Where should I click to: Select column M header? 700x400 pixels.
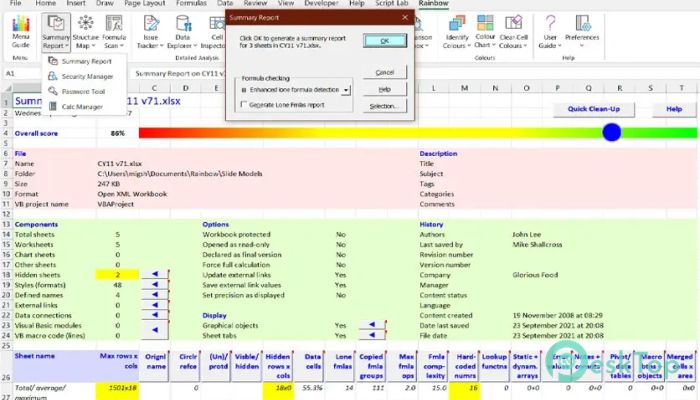point(464,88)
